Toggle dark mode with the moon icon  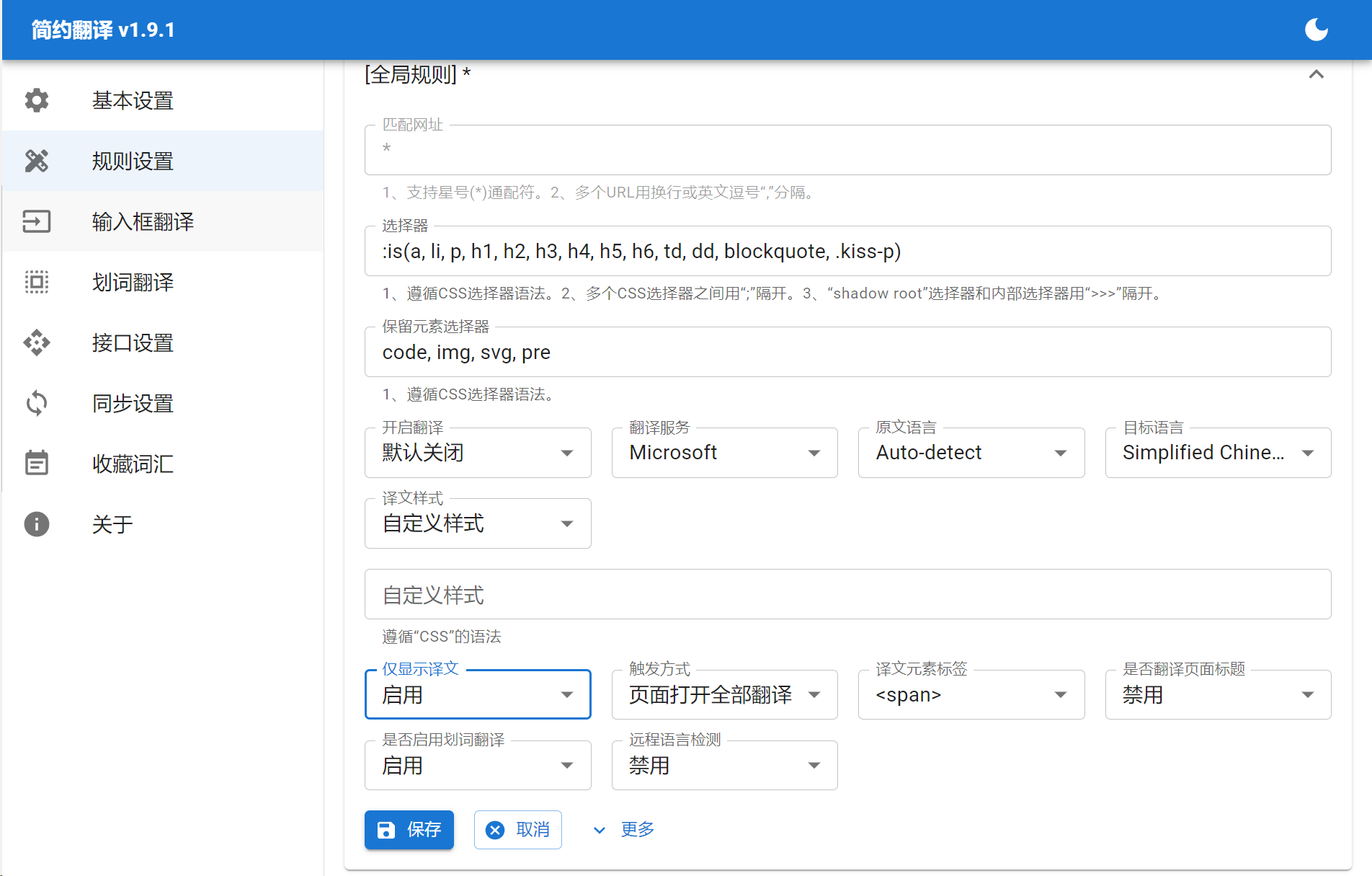(x=1316, y=30)
